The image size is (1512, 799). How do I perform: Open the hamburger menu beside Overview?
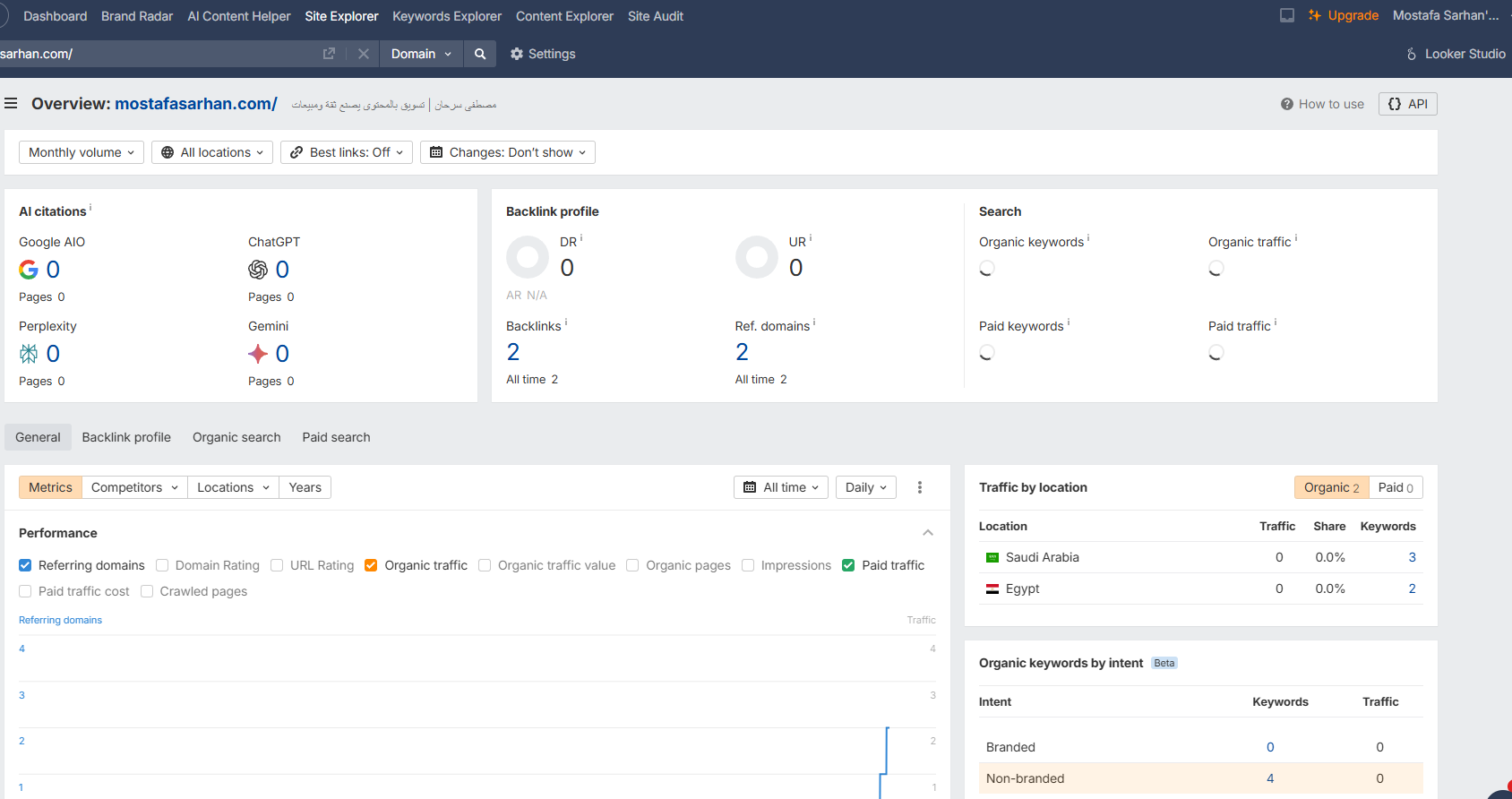[11, 104]
